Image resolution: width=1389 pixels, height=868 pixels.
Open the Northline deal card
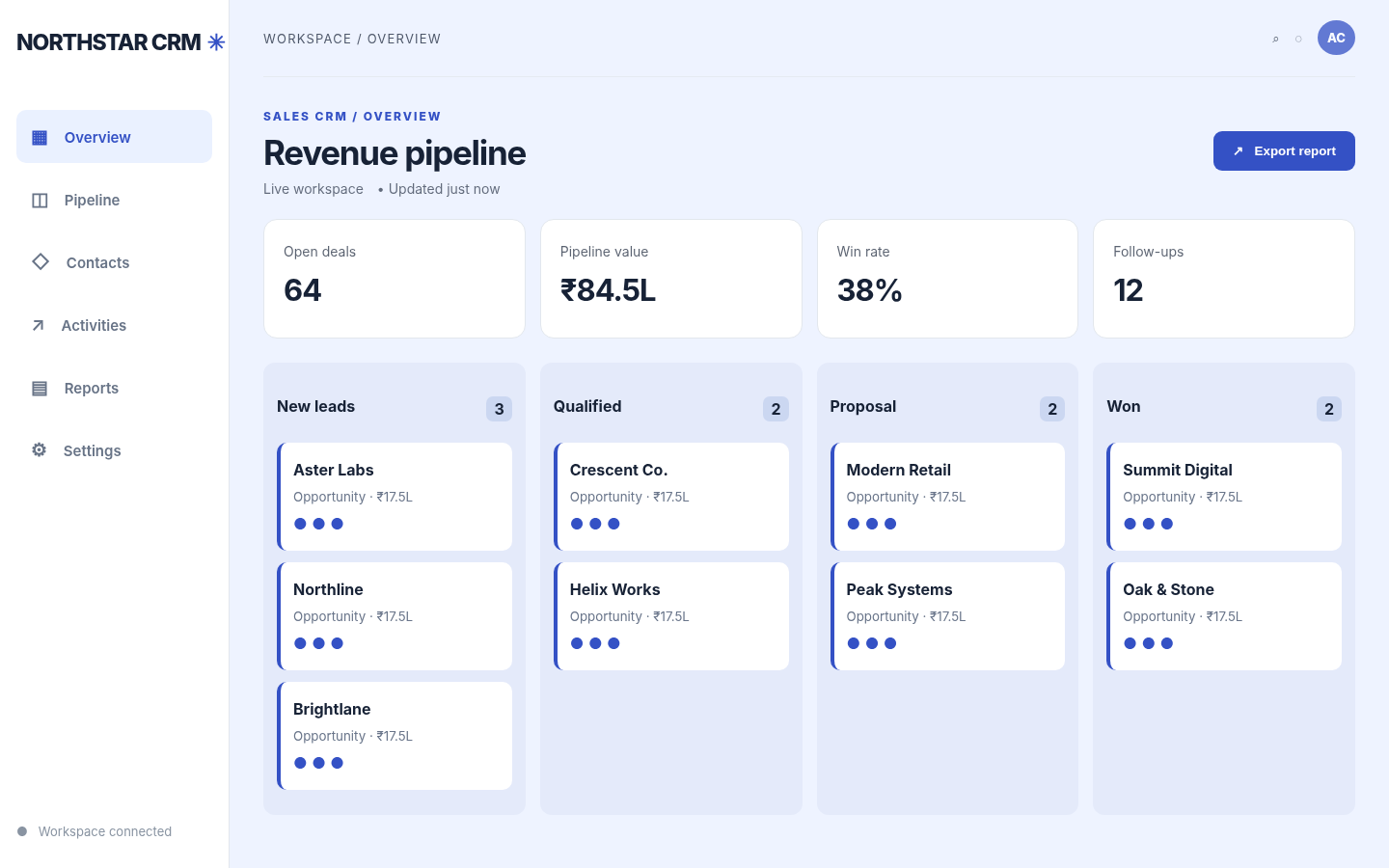395,616
